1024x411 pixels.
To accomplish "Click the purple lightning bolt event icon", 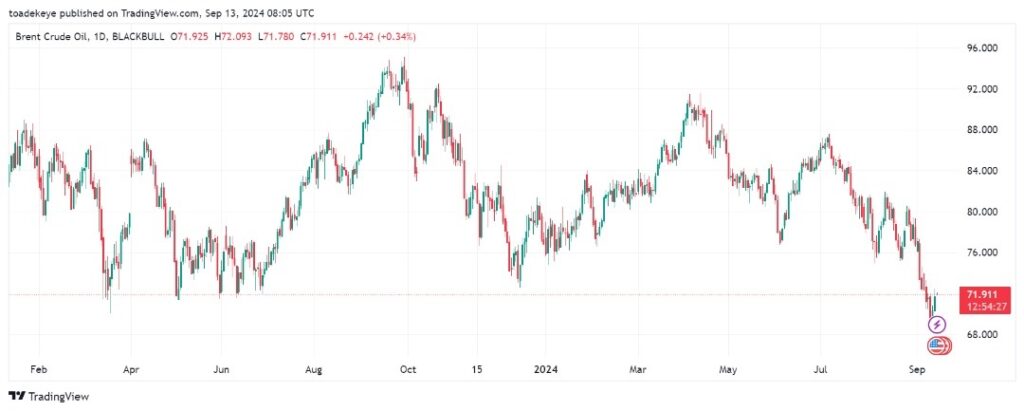I will click(937, 324).
